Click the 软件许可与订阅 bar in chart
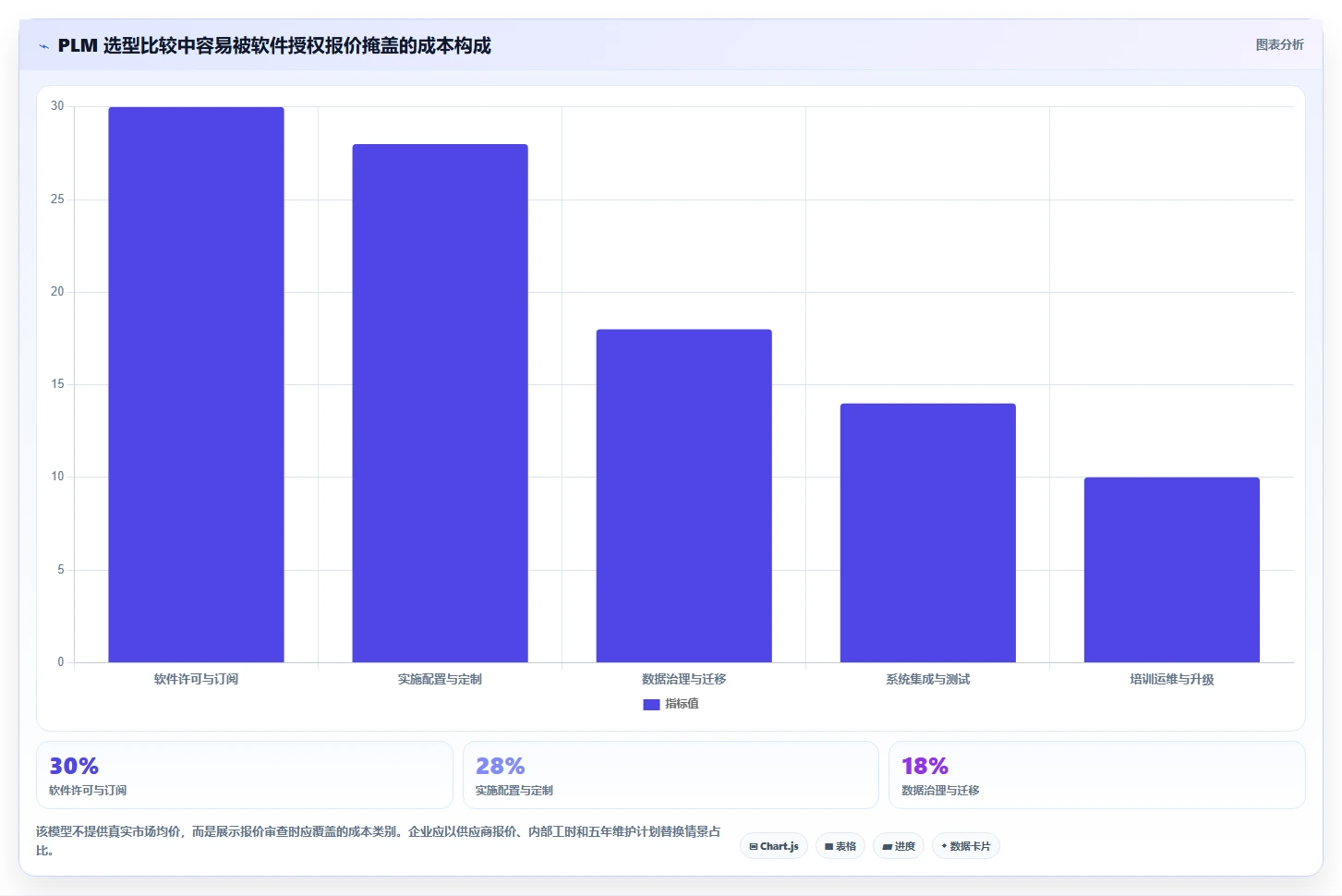The width and height of the screenshot is (1342, 896). pos(196,384)
